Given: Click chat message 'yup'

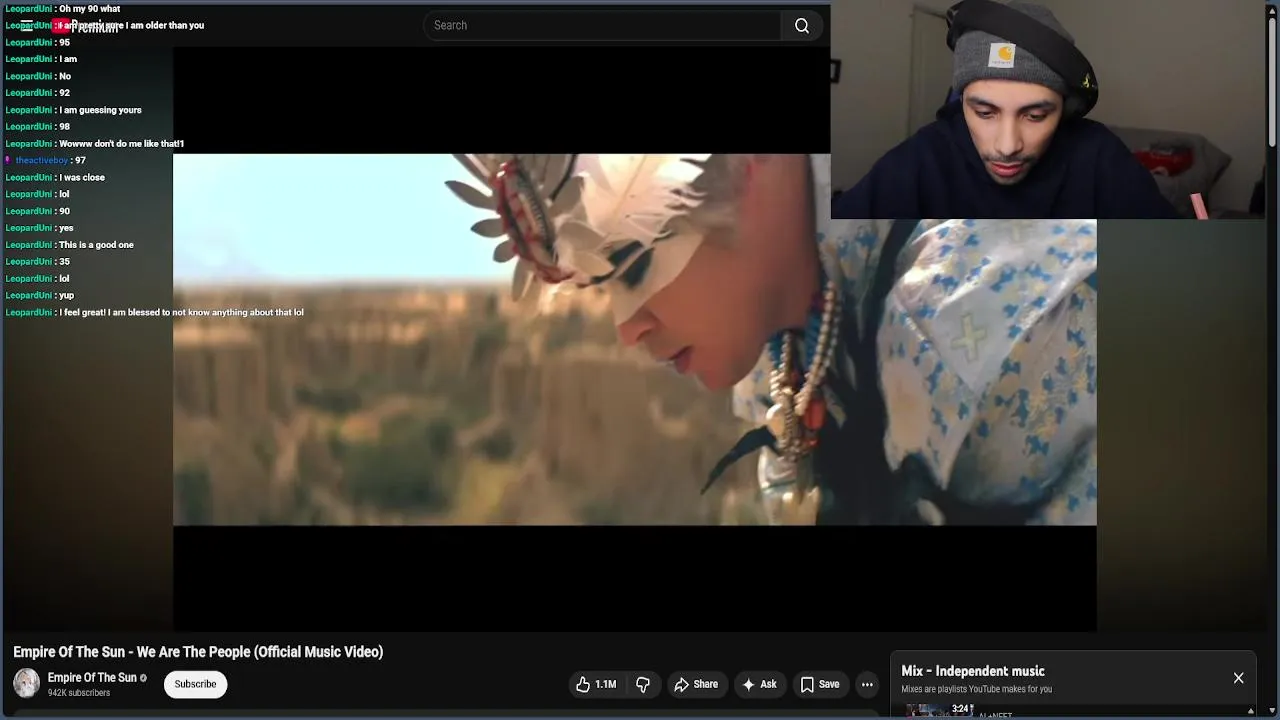Looking at the screenshot, I should click(x=66, y=296).
